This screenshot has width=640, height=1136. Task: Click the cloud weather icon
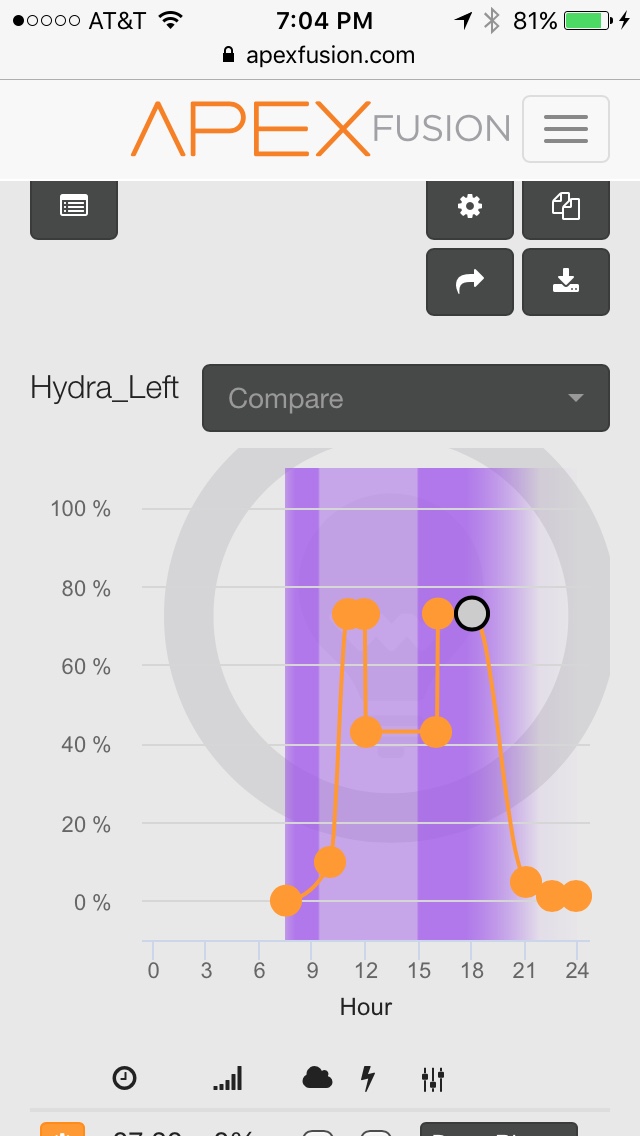pos(317,1078)
